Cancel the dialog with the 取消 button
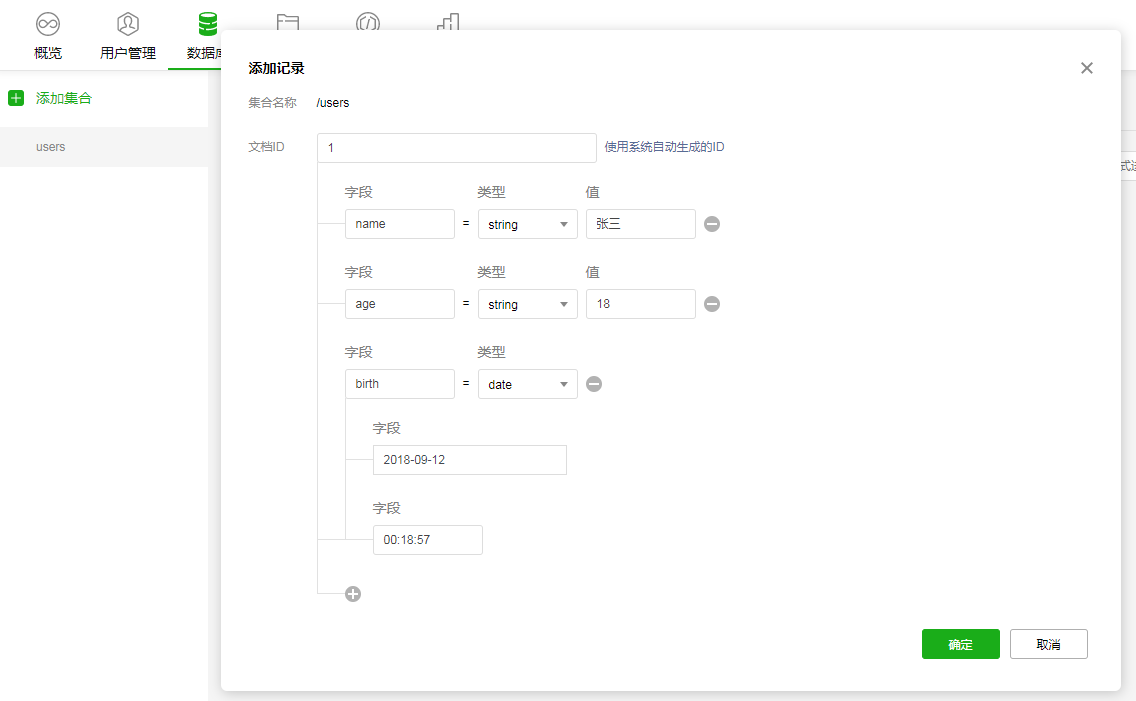Viewport: 1136px width, 701px height. tap(1048, 644)
